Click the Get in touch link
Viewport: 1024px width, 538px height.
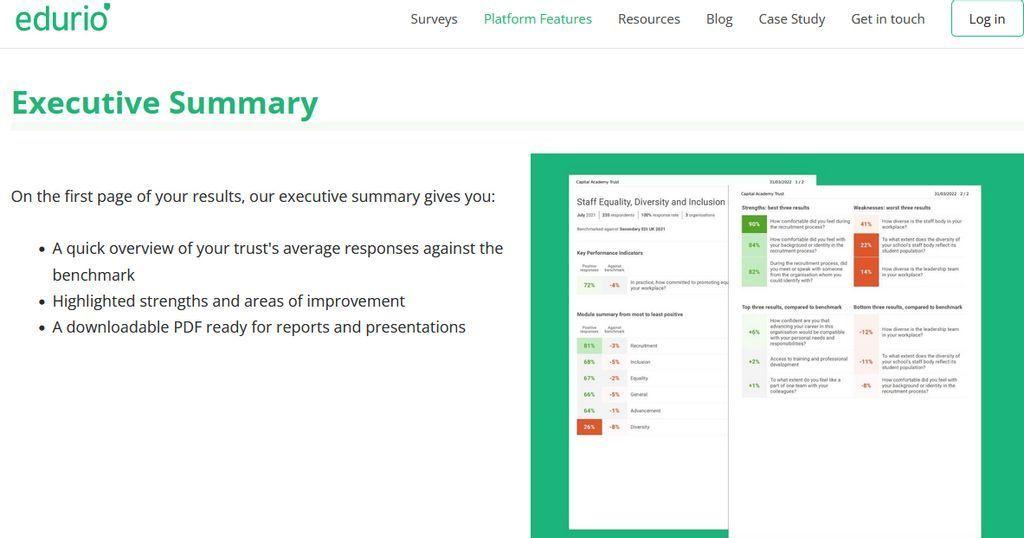pyautogui.click(x=888, y=19)
